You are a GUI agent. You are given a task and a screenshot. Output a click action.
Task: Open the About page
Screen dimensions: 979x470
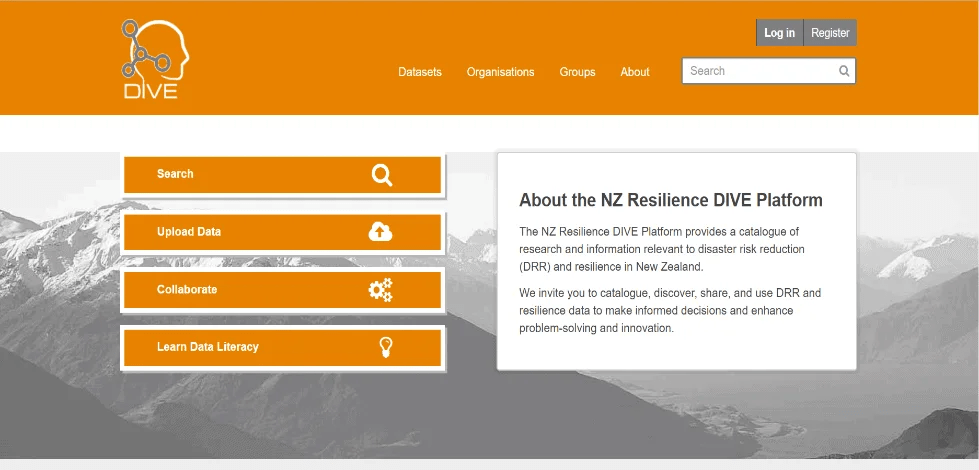[634, 72]
